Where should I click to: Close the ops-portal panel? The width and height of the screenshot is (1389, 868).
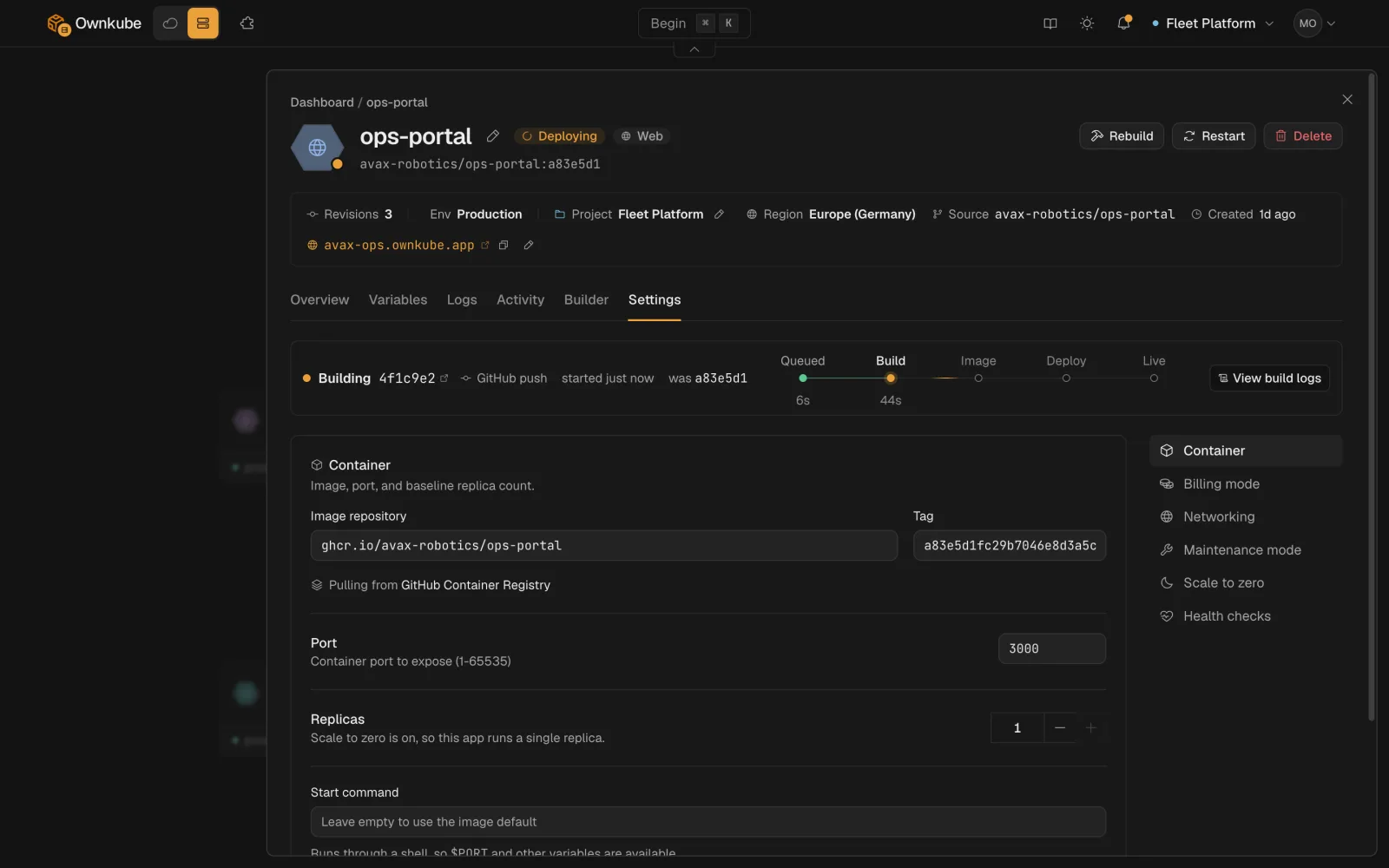[x=1347, y=100]
